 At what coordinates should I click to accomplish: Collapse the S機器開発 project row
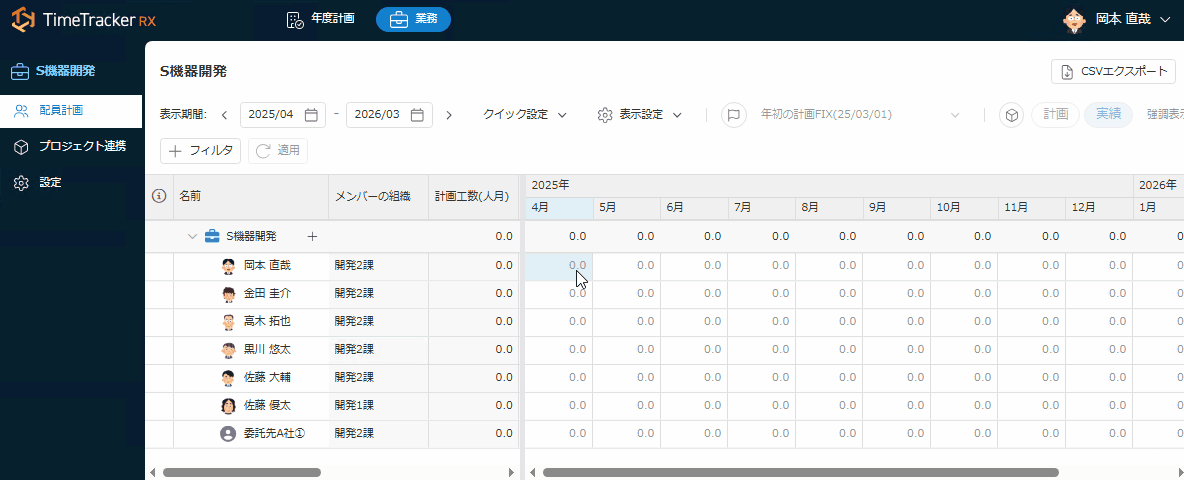191,237
